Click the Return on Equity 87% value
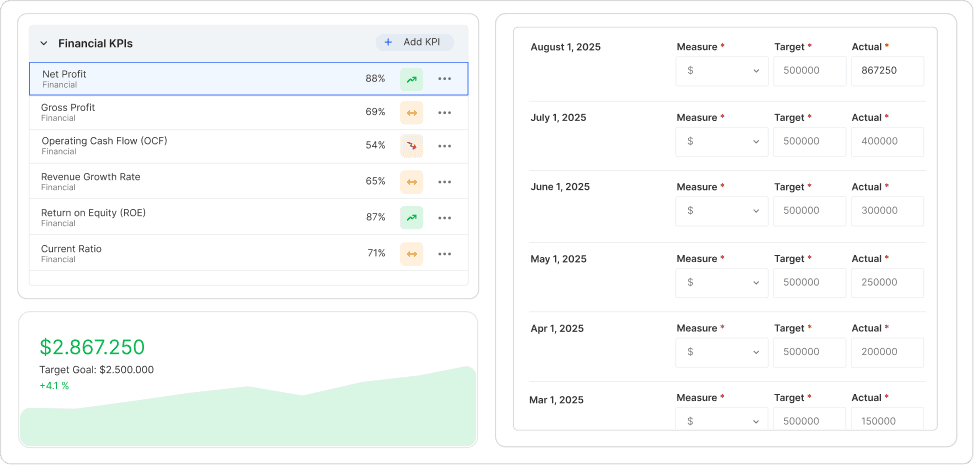Viewport: 974px width, 465px height. 375,217
